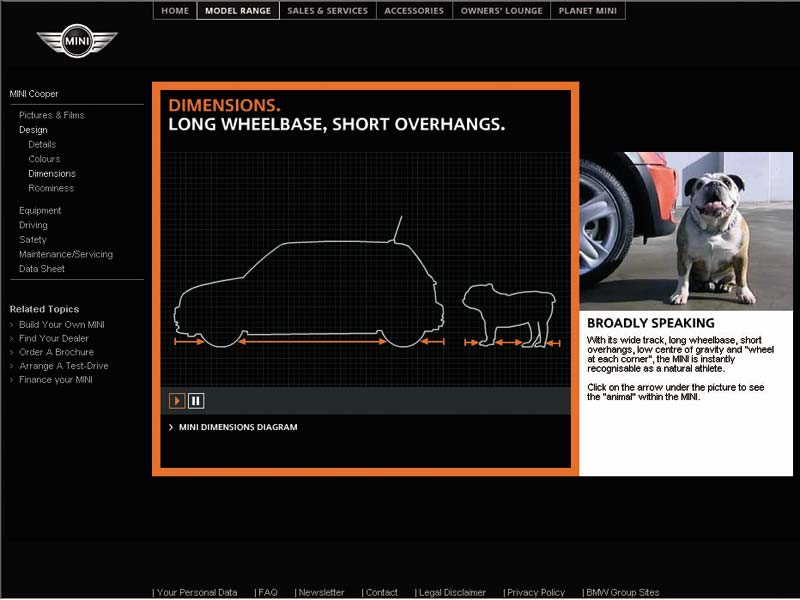
Task: Go to Sales & Services tab
Action: tap(327, 11)
